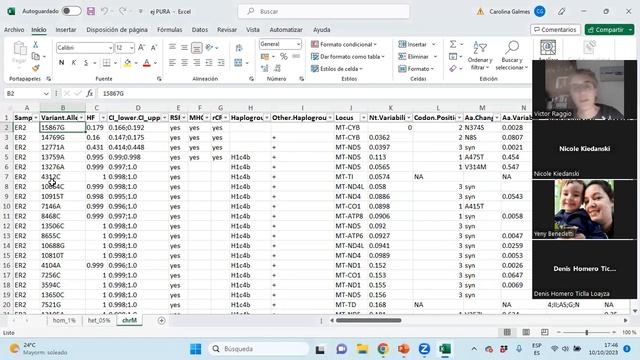Open the font size 12 dropdown

click(131, 48)
